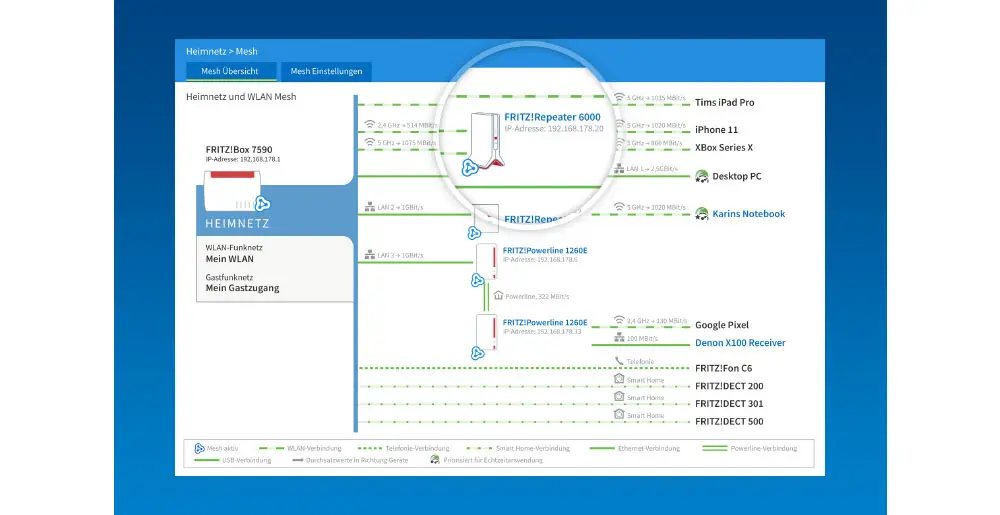The width and height of the screenshot is (1000, 515).
Task: Click the USB-Verbindung legend entry
Action: (x=233, y=460)
